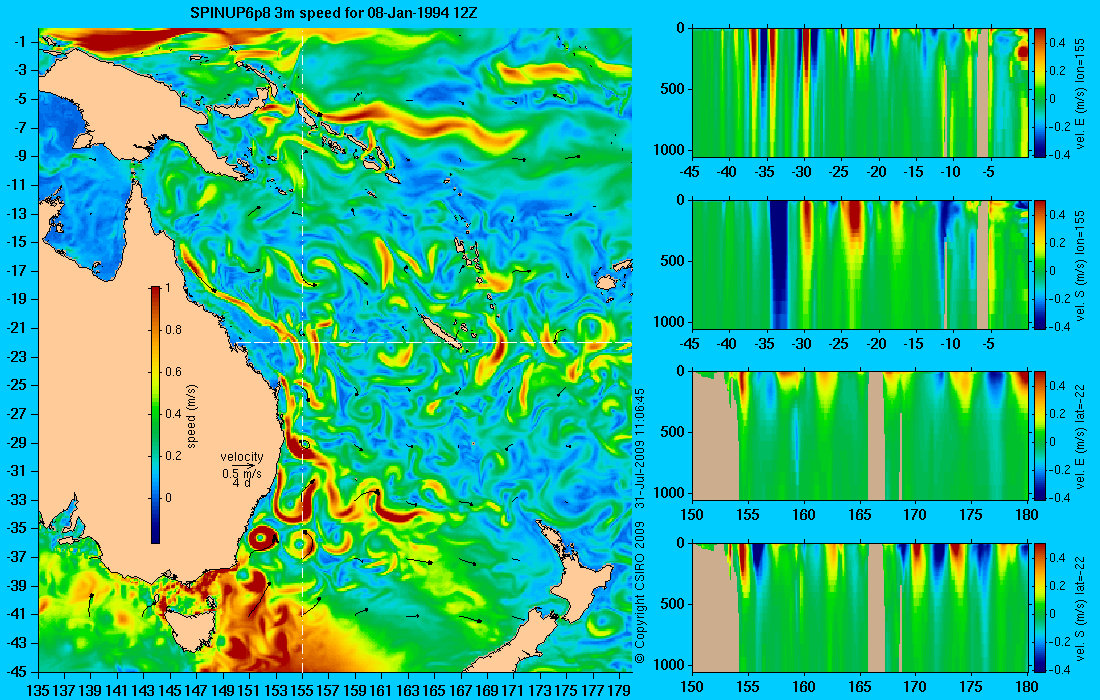Click the '0.5 m/s' velocity scale text
Image resolution: width=1100 pixels, height=700 pixels.
coord(242,473)
